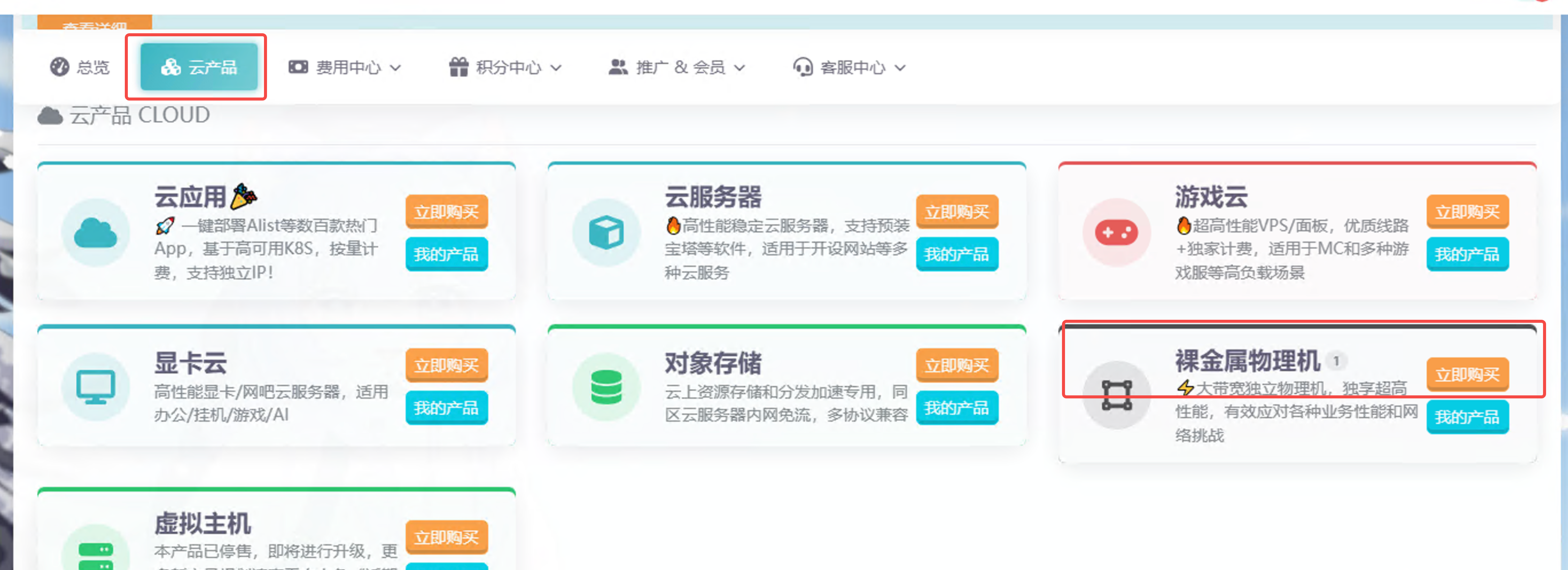Open 我的产品 for 对象存储
The width and height of the screenshot is (1568, 570).
(957, 408)
